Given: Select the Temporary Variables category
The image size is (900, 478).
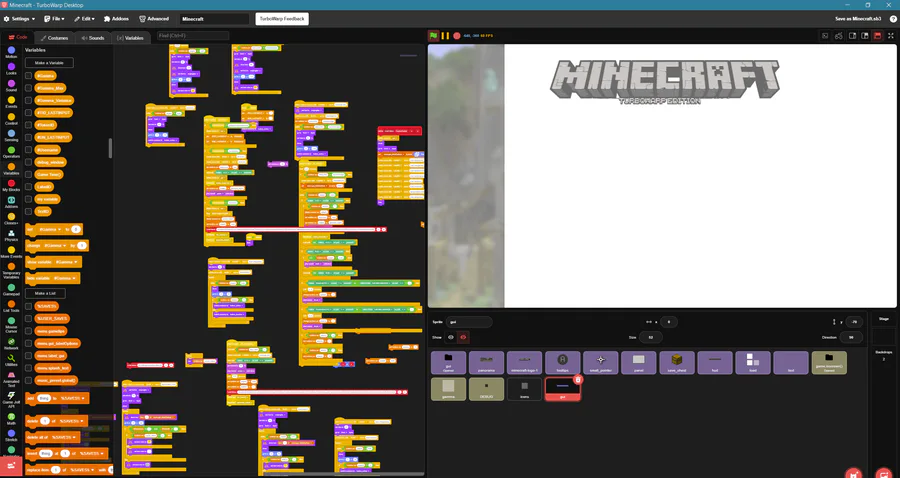Looking at the screenshot, I should click(11, 271).
